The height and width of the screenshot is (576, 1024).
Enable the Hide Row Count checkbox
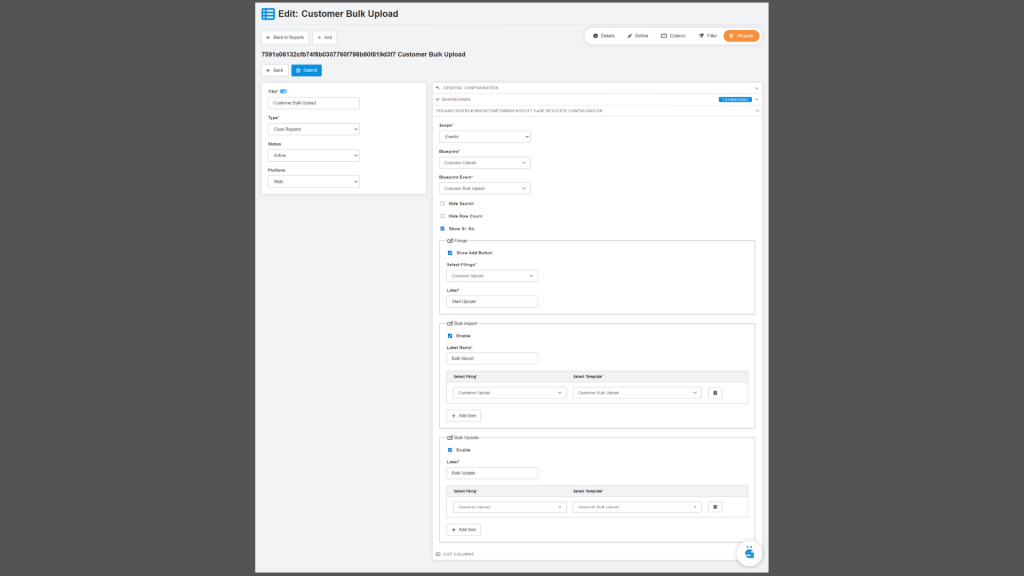[x=442, y=216]
